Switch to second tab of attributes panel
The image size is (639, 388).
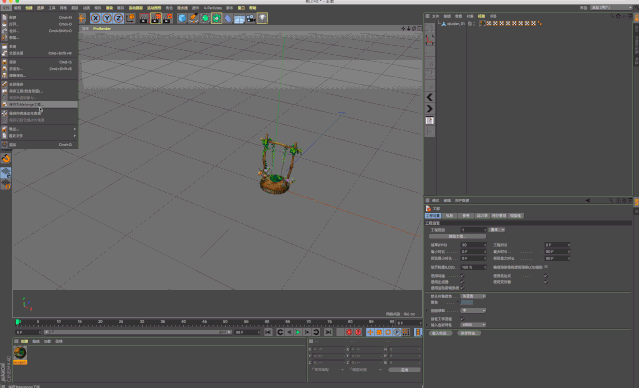449,216
